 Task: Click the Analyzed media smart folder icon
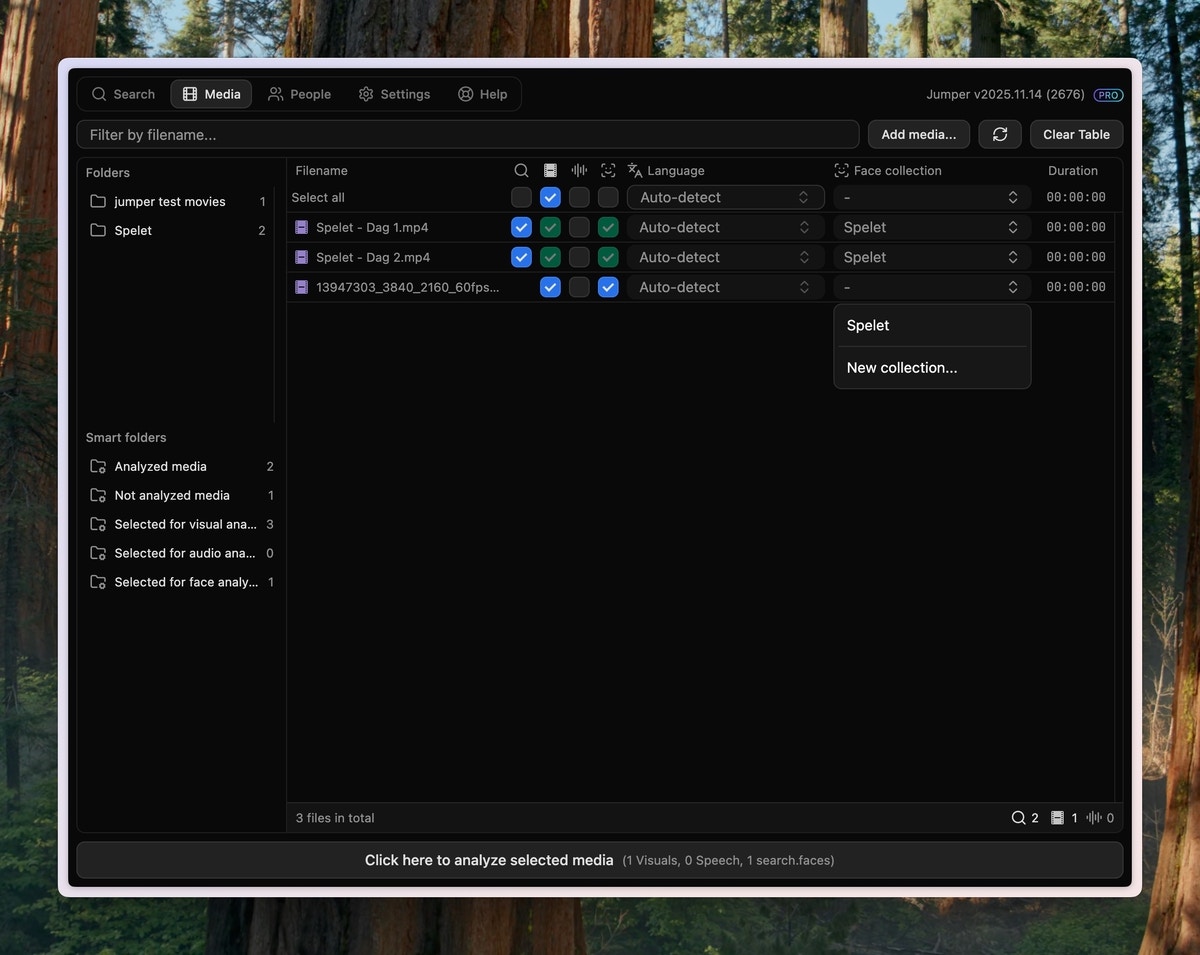coord(98,467)
